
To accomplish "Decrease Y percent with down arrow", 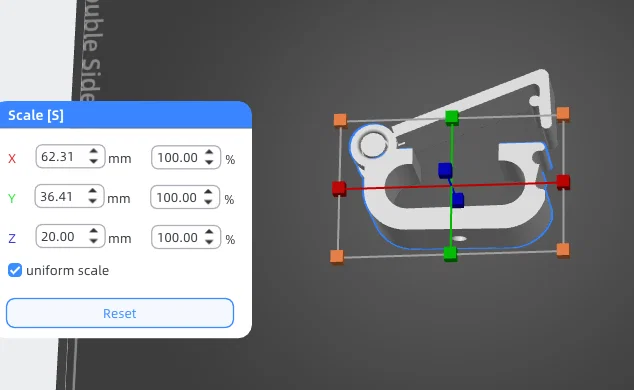I will (x=208, y=202).
